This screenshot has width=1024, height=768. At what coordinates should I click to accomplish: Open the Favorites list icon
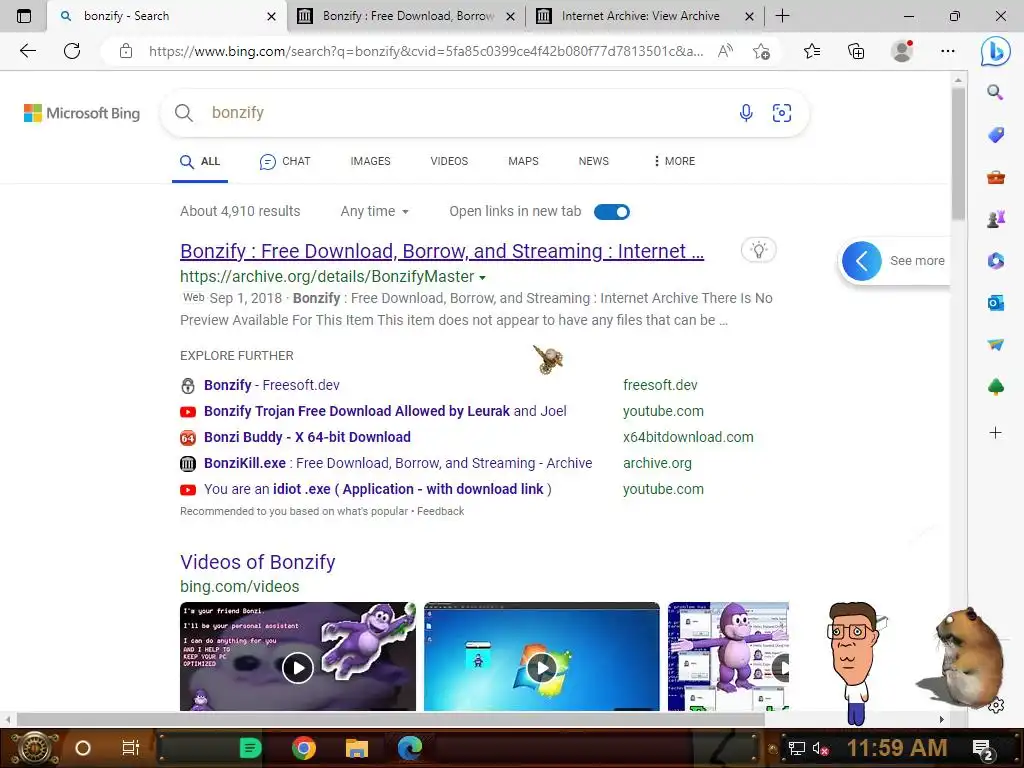(812, 51)
